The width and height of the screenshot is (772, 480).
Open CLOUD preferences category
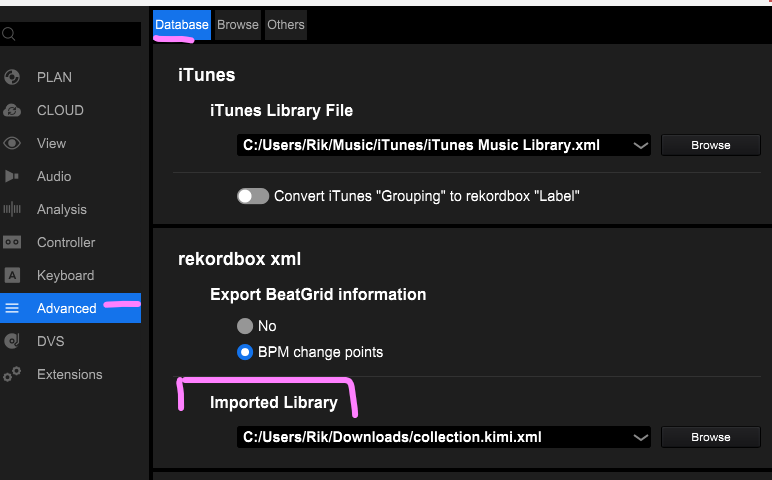click(60, 110)
